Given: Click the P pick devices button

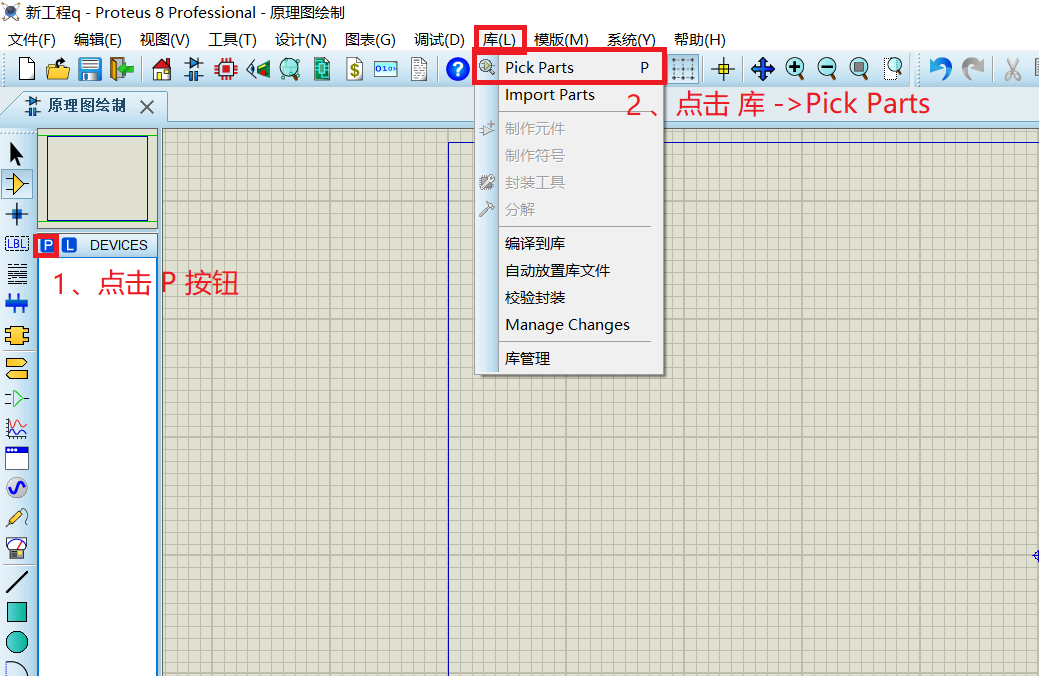Looking at the screenshot, I should tap(47, 245).
